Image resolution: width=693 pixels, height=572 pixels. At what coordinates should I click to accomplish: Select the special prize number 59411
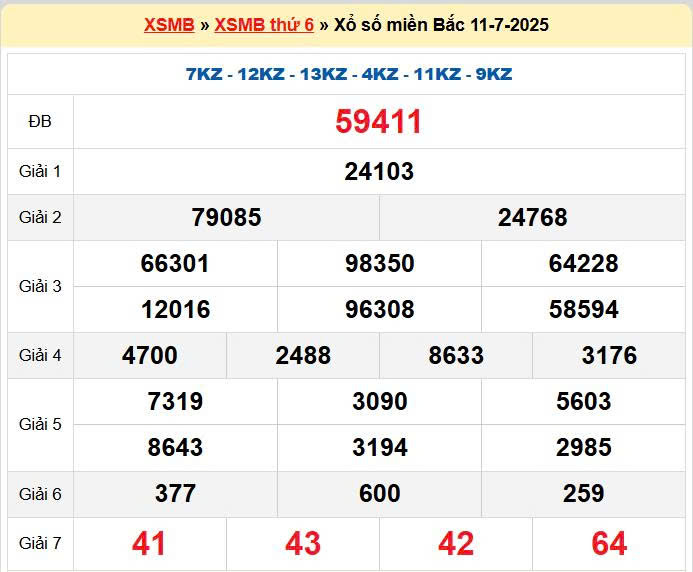point(379,122)
